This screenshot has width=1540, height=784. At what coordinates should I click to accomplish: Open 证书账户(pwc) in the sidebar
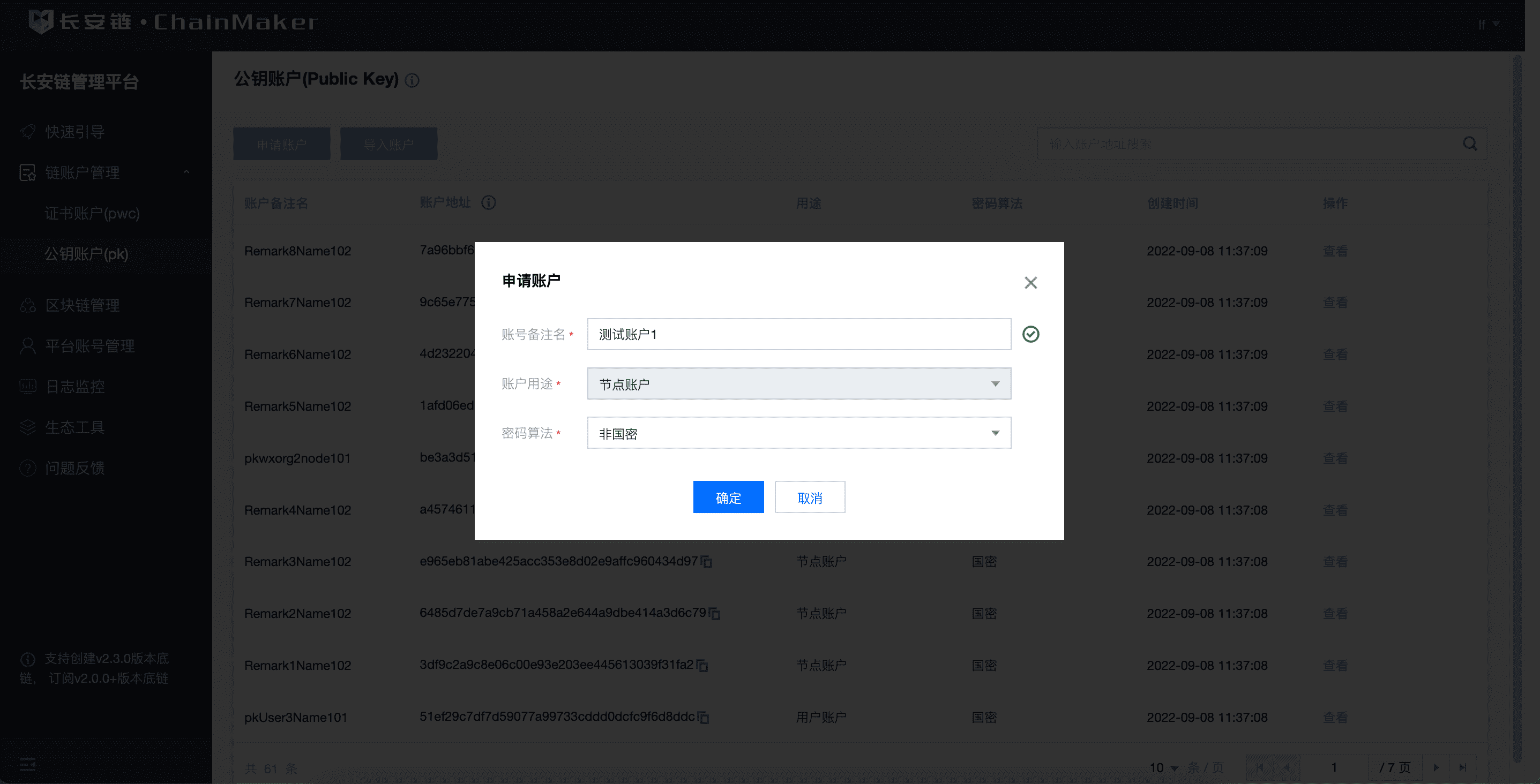pos(92,213)
